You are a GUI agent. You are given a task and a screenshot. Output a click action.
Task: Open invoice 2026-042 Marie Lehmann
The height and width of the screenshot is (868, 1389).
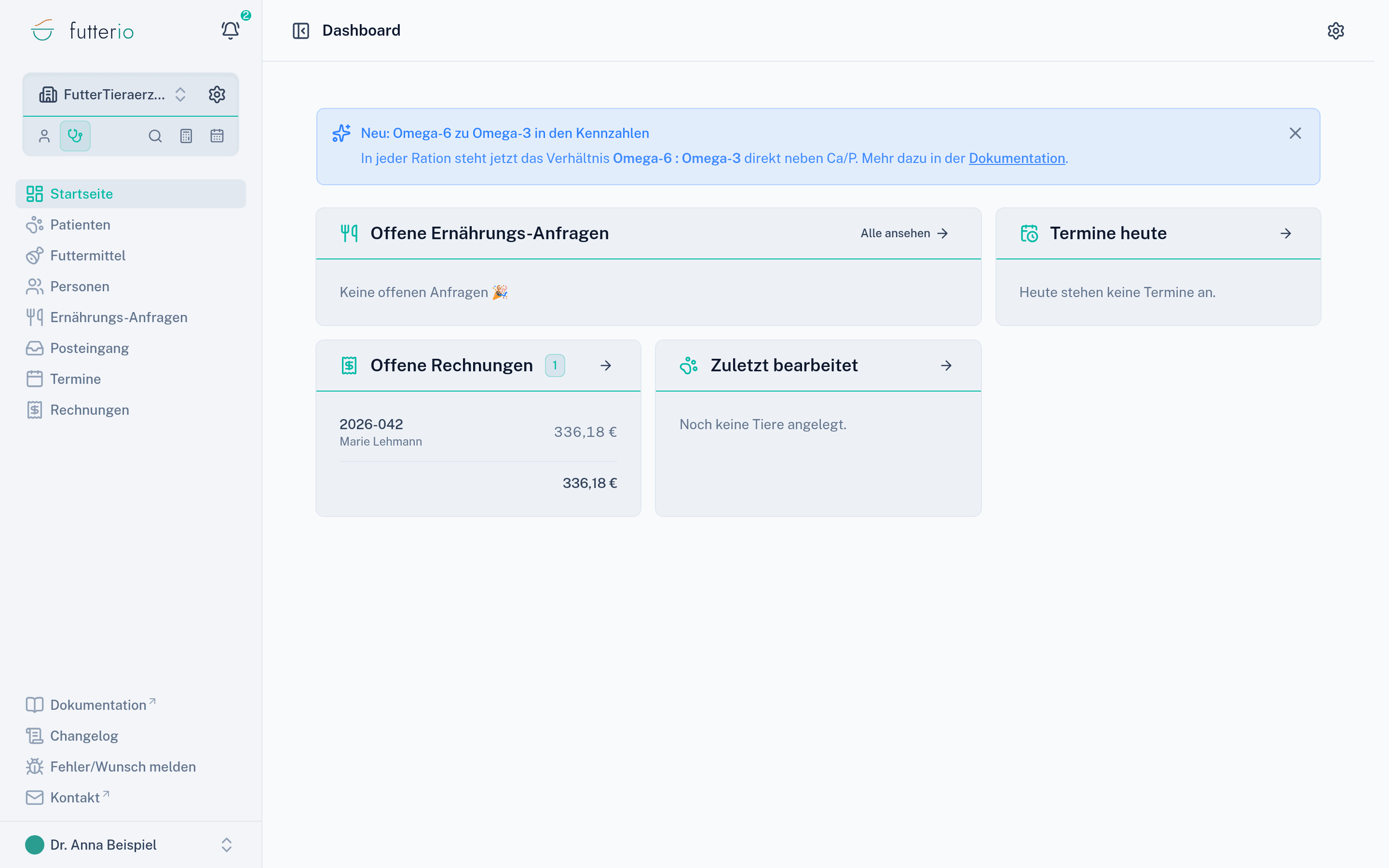click(x=478, y=432)
